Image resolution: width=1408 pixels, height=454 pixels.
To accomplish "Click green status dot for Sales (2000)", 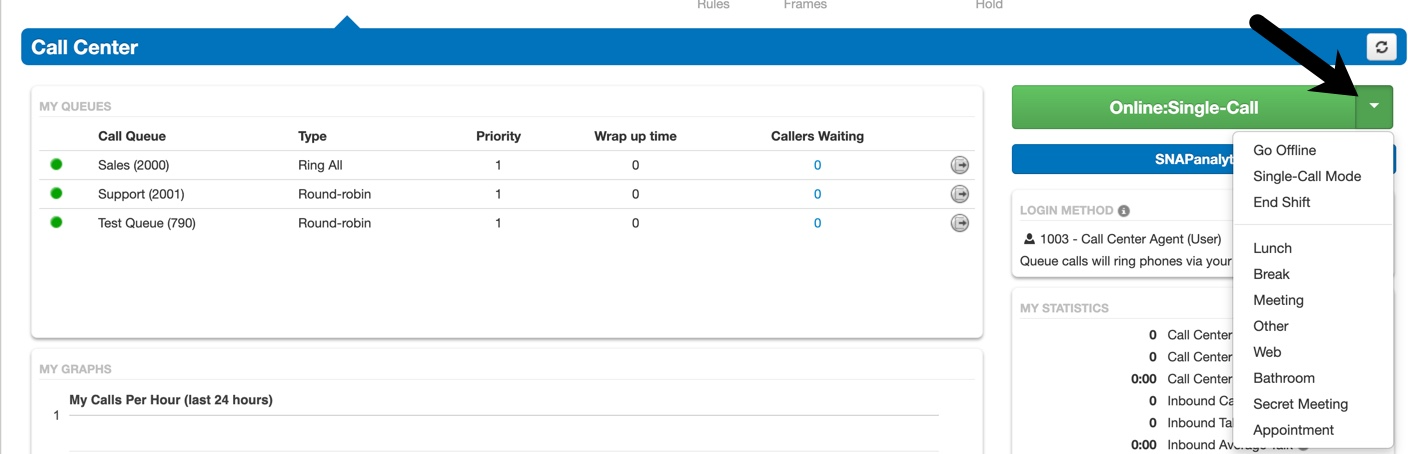I will pos(56,164).
